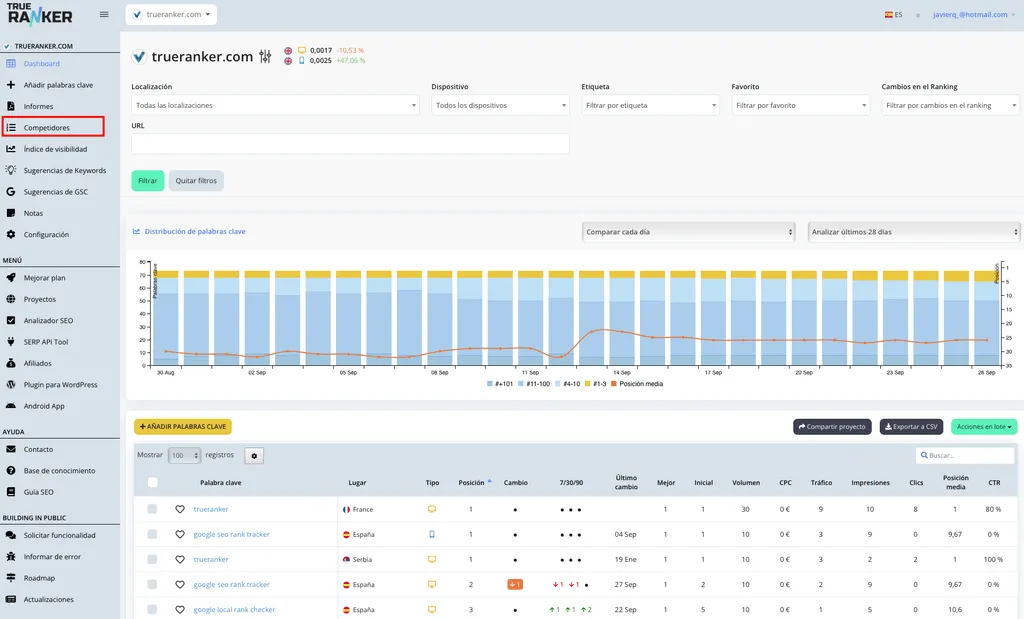Check the trueranker Serbia row checkbox
Screen dimensions: 1024x619
152,560
